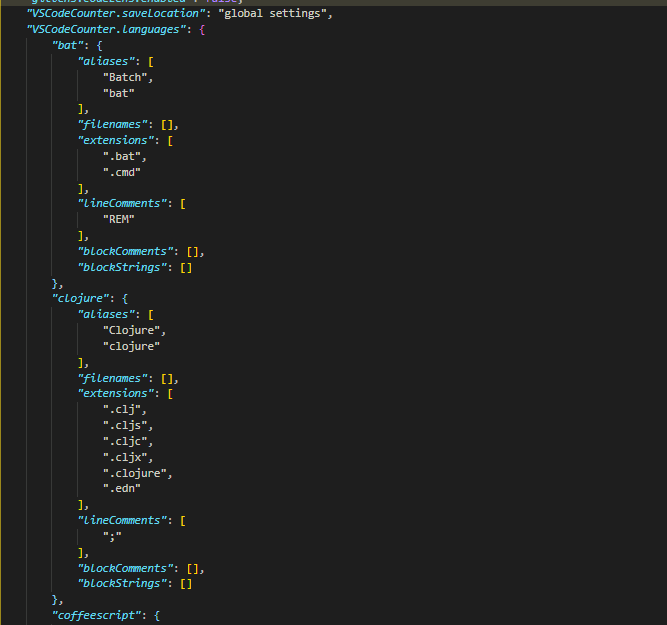Click the "VSCodeCounter.languages" key

coord(106,29)
